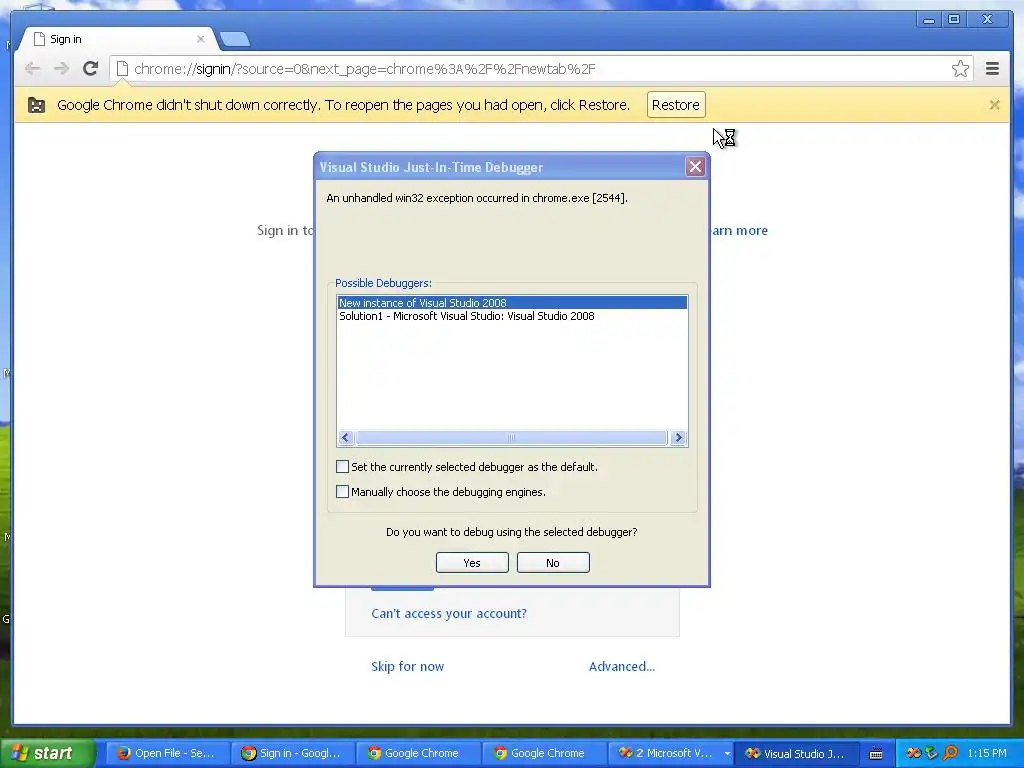Click the magnifier tray icon

click(950, 753)
